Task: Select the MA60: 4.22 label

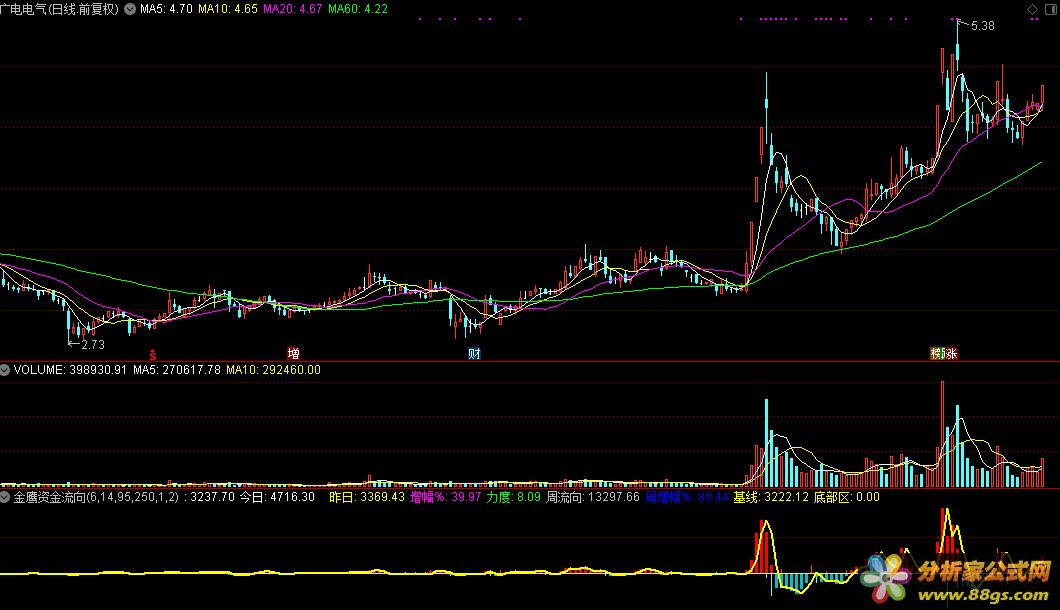Action: [358, 9]
